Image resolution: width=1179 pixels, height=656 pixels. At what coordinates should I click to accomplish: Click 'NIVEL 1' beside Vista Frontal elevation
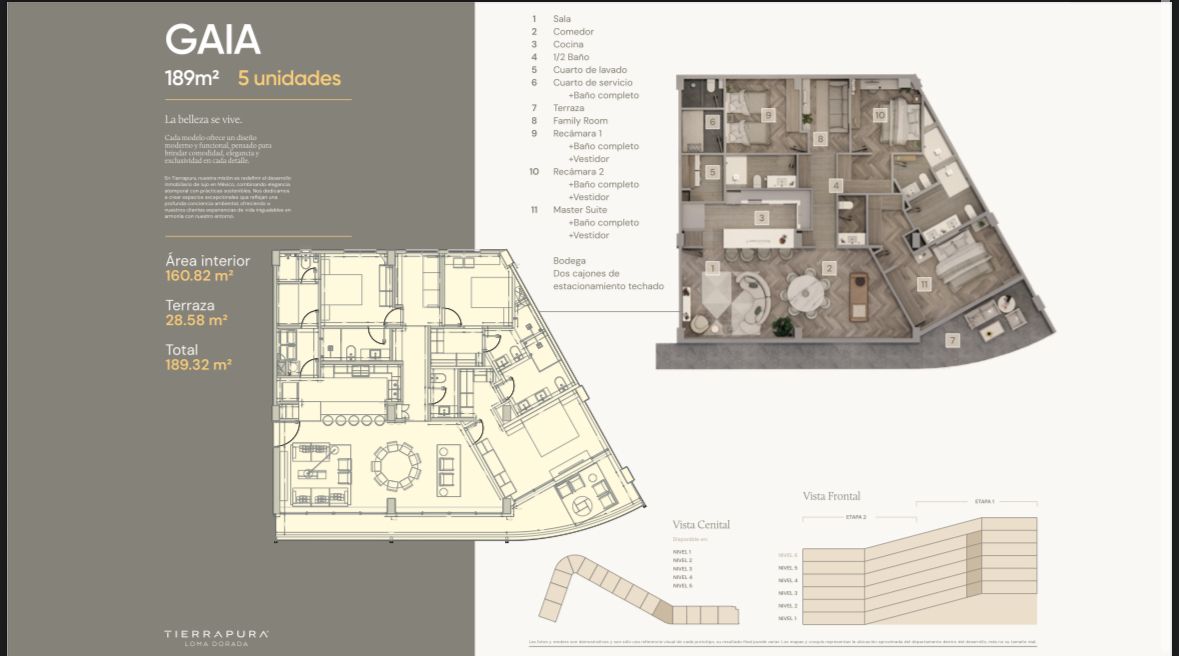(787, 618)
